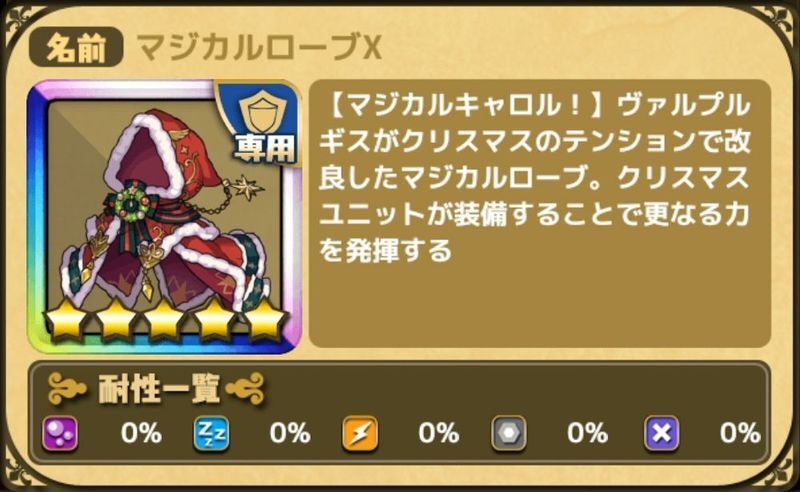Tap the gray hexagon petrify resistance icon

[x=509, y=433]
